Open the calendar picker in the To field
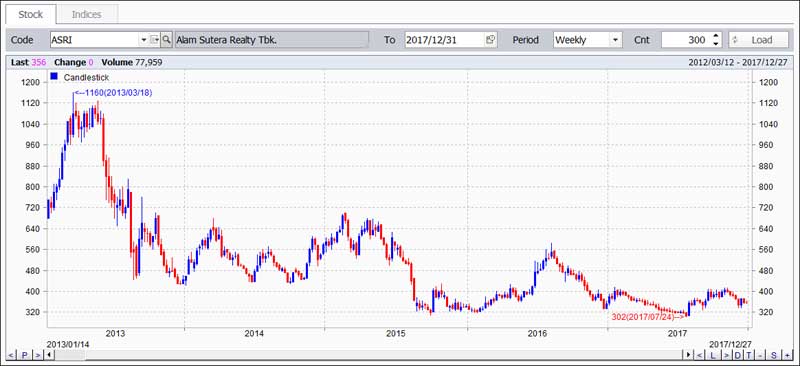The height and width of the screenshot is (366, 800). (490, 40)
